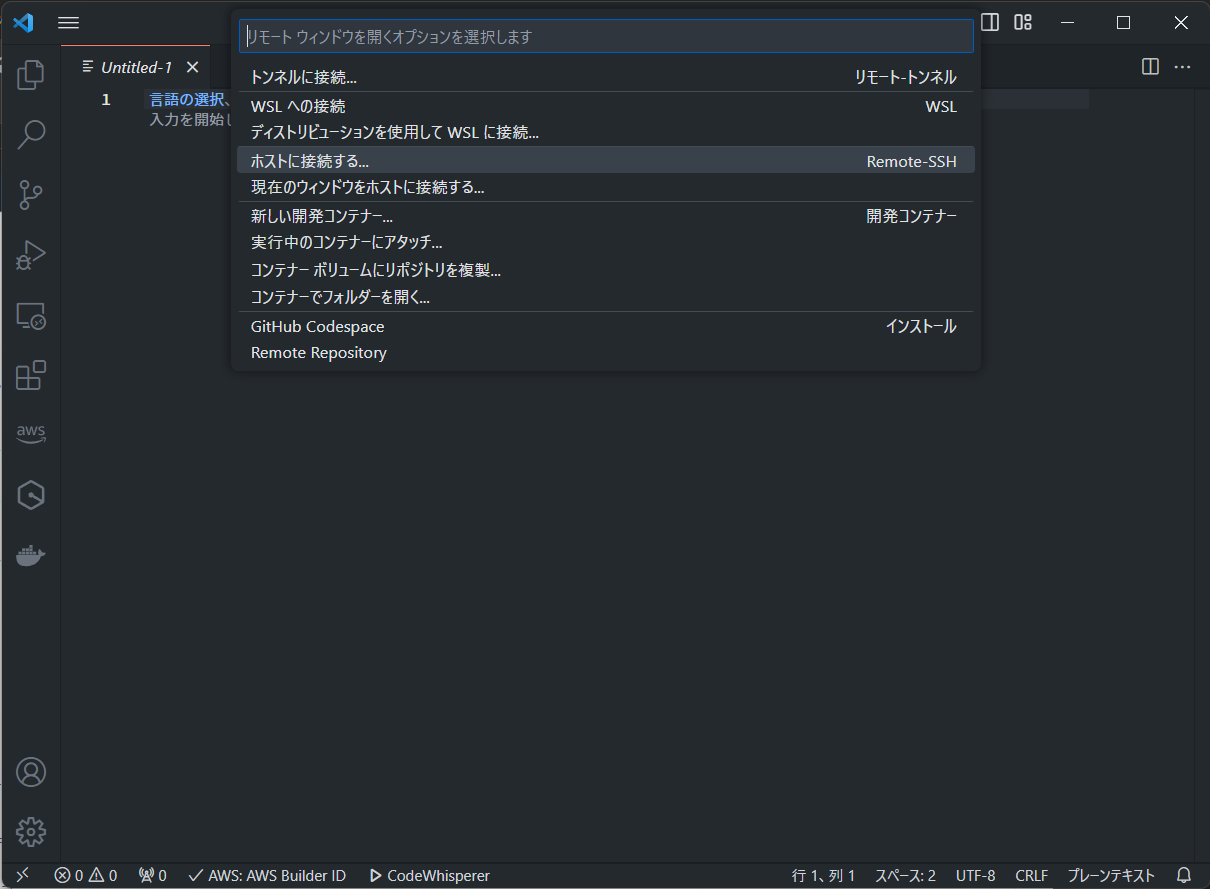Click the remote window option search field
Screen dimensions: 1210x889
[x=605, y=36]
